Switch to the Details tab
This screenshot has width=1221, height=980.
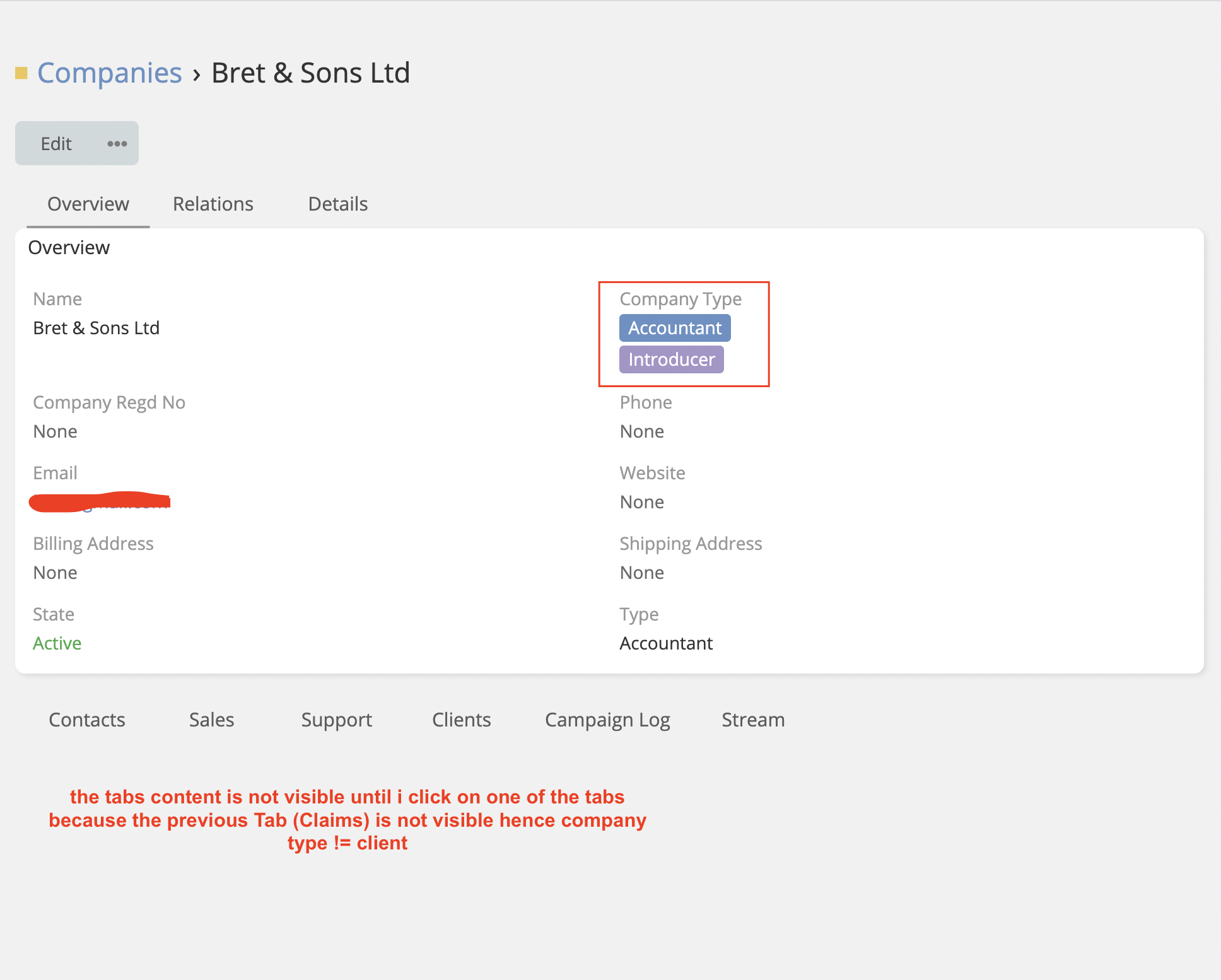[337, 204]
